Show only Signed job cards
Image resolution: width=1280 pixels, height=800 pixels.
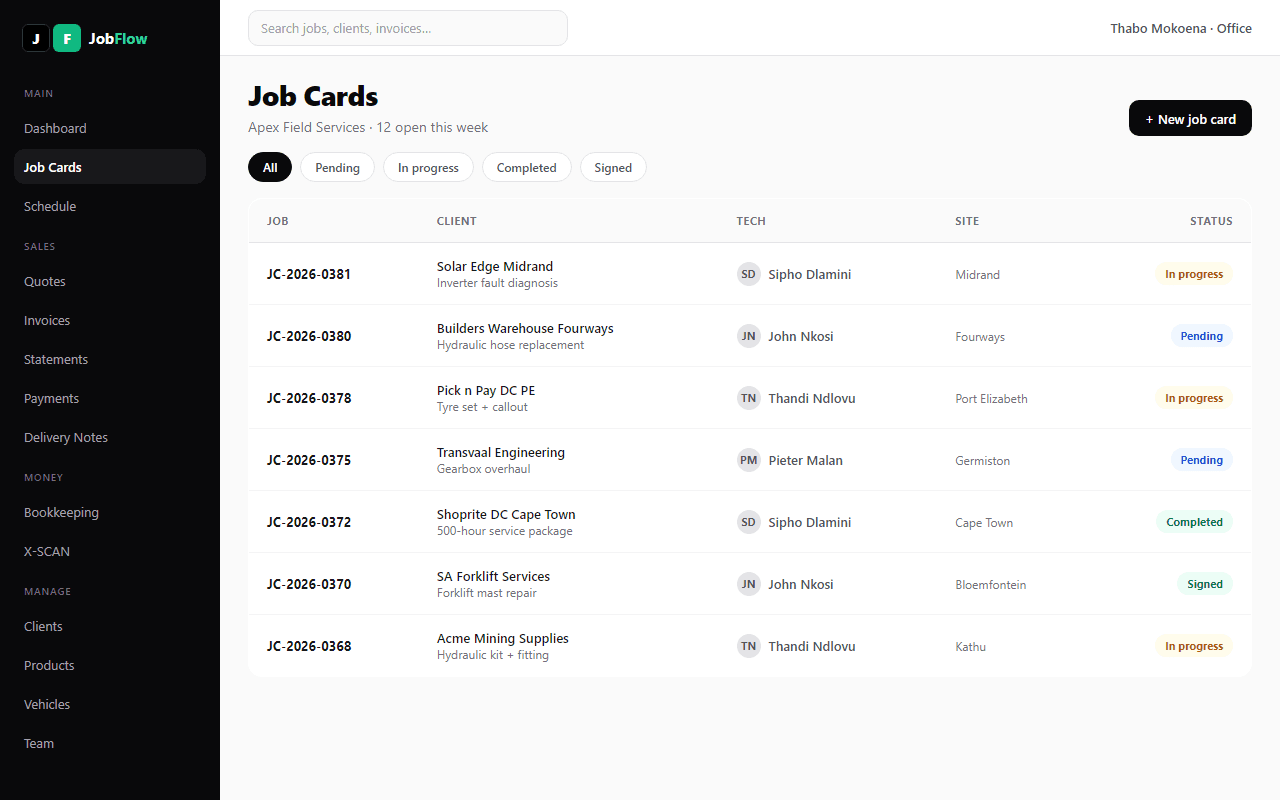point(613,167)
